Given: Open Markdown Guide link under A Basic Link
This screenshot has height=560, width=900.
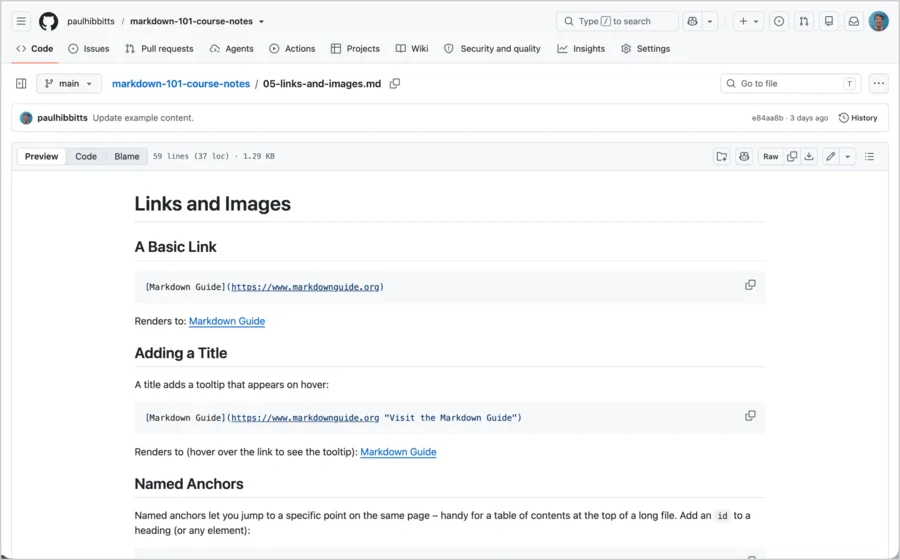Looking at the screenshot, I should pos(227,321).
